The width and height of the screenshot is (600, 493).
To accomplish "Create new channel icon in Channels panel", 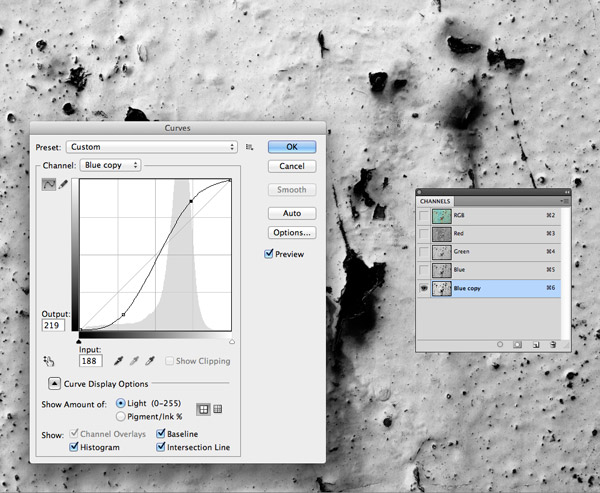I will (x=535, y=344).
